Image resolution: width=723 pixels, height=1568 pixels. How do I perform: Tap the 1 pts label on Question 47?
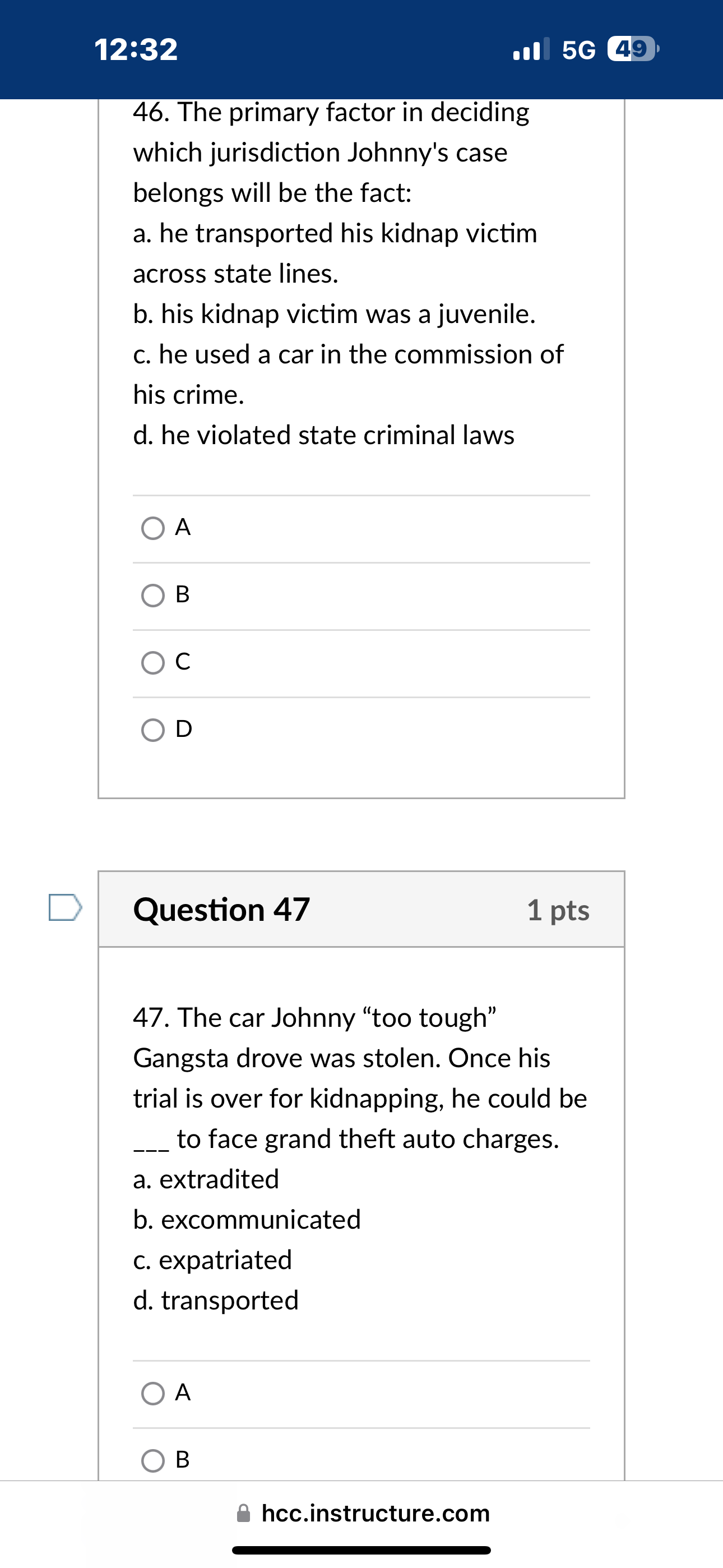(558, 911)
